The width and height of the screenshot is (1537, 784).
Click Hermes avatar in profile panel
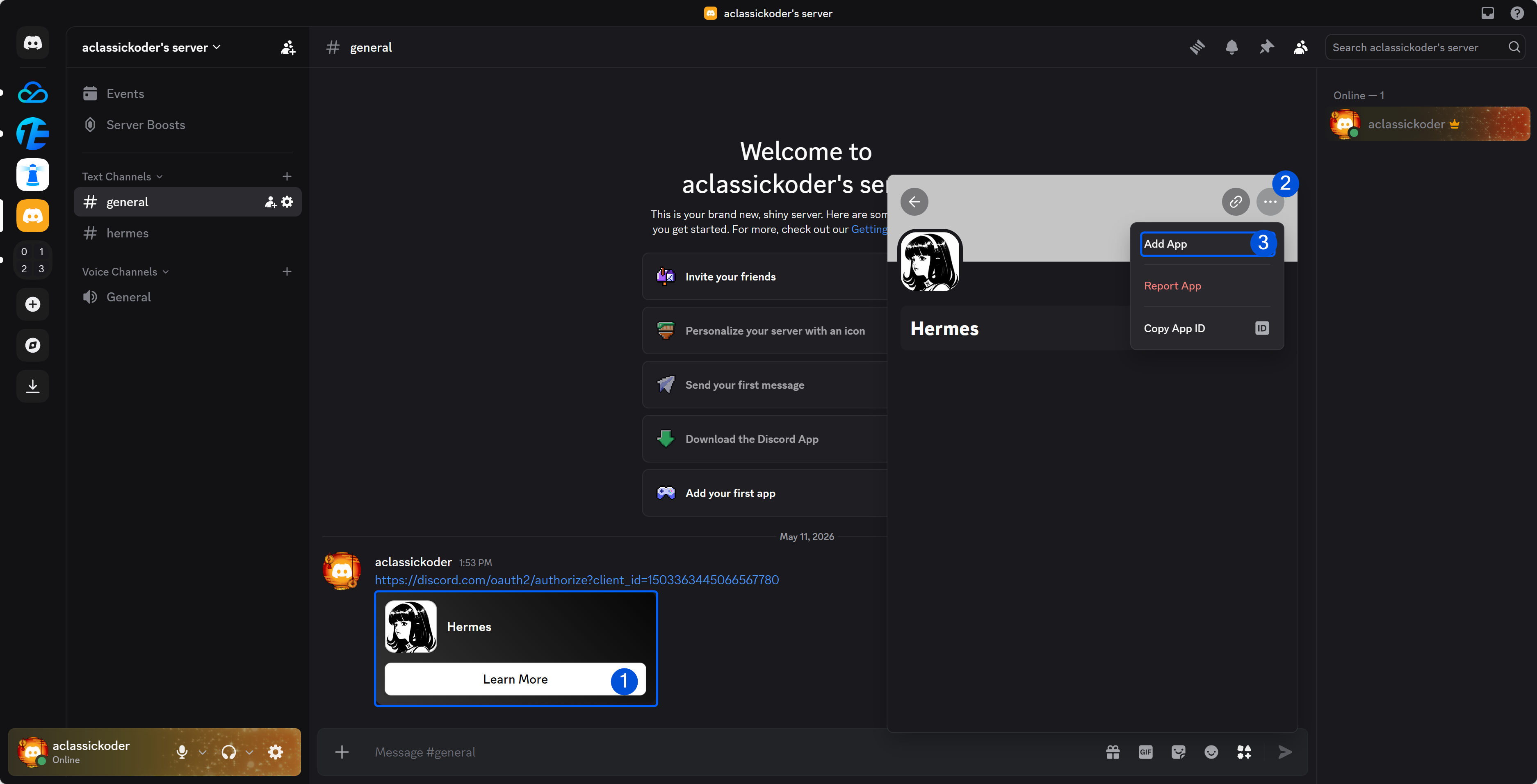[x=930, y=261]
